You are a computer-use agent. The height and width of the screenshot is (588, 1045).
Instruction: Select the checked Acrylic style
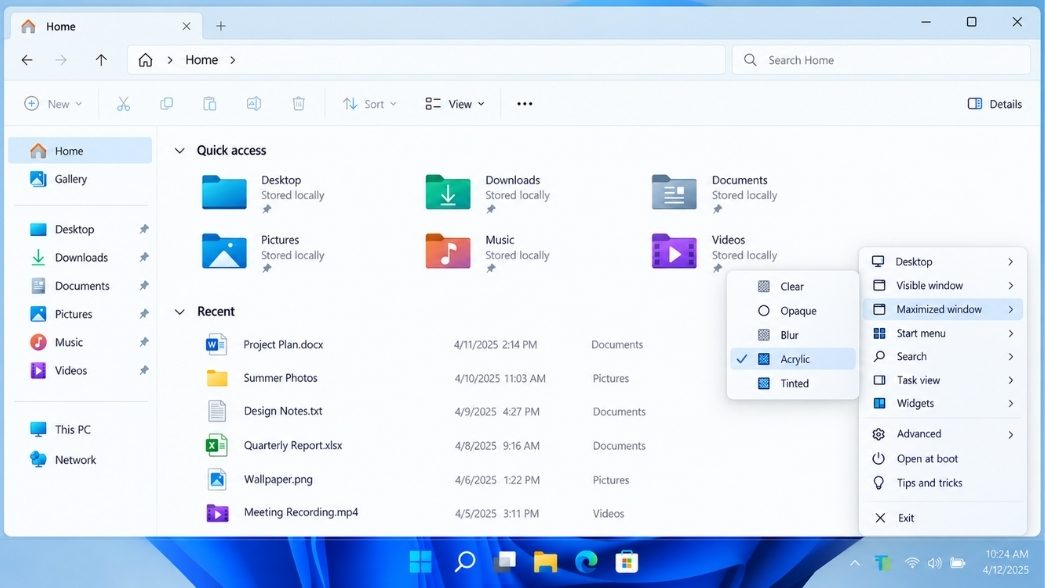(x=792, y=359)
